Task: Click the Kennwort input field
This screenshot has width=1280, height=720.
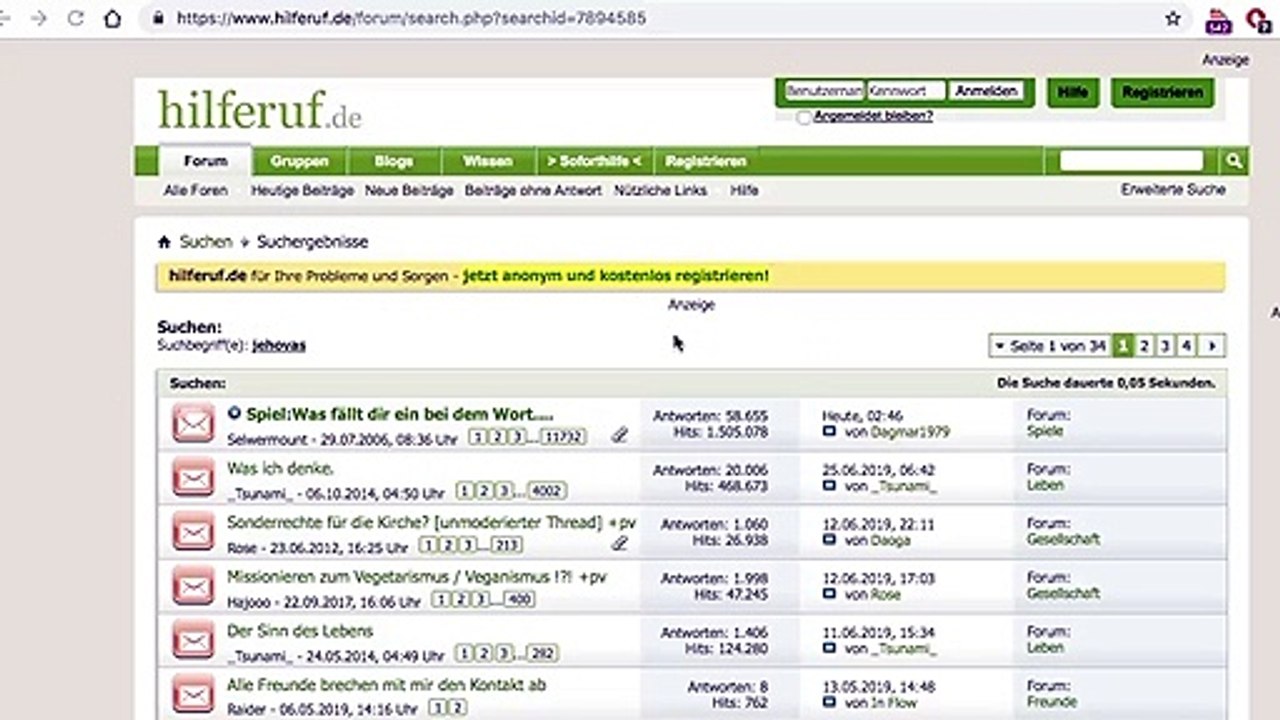Action: tap(906, 91)
